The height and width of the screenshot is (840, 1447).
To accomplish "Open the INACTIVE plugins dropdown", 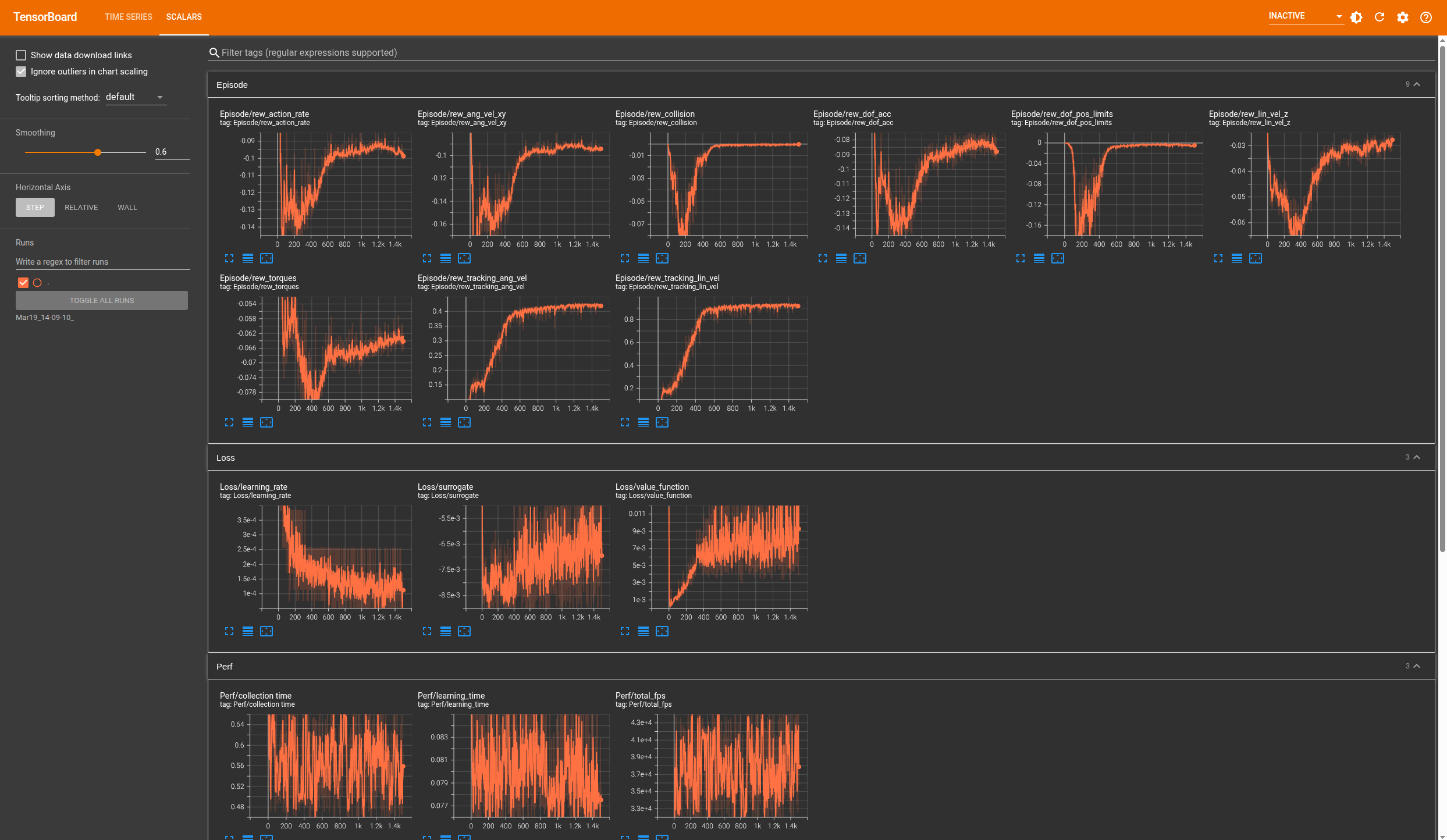I will 1305,16.
